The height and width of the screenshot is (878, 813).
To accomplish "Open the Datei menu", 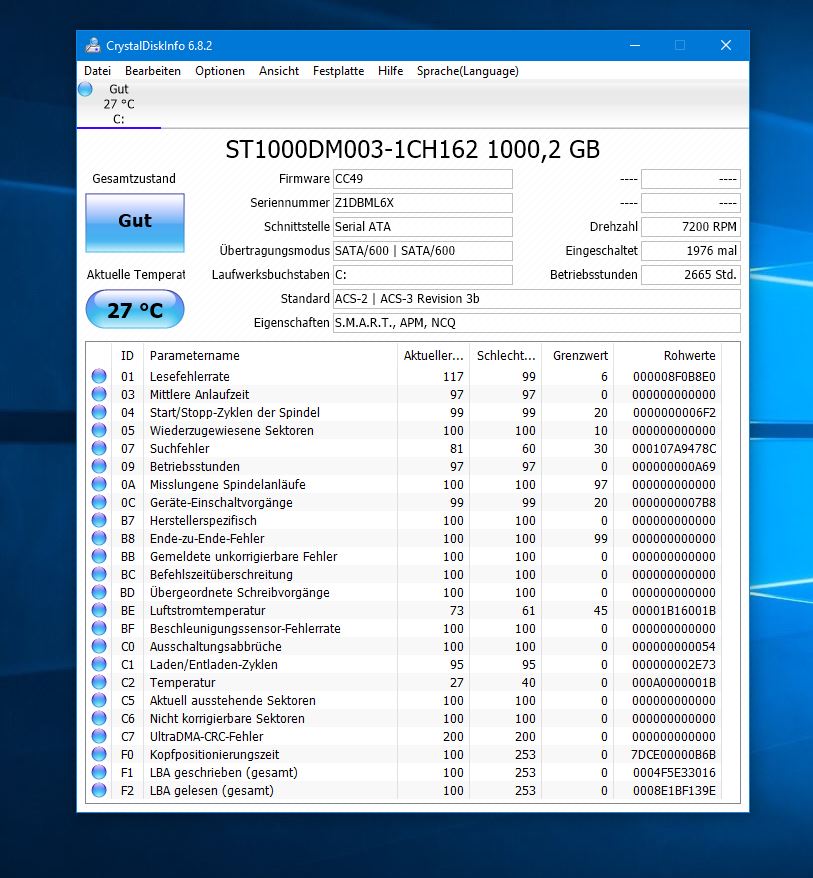I will pos(97,71).
